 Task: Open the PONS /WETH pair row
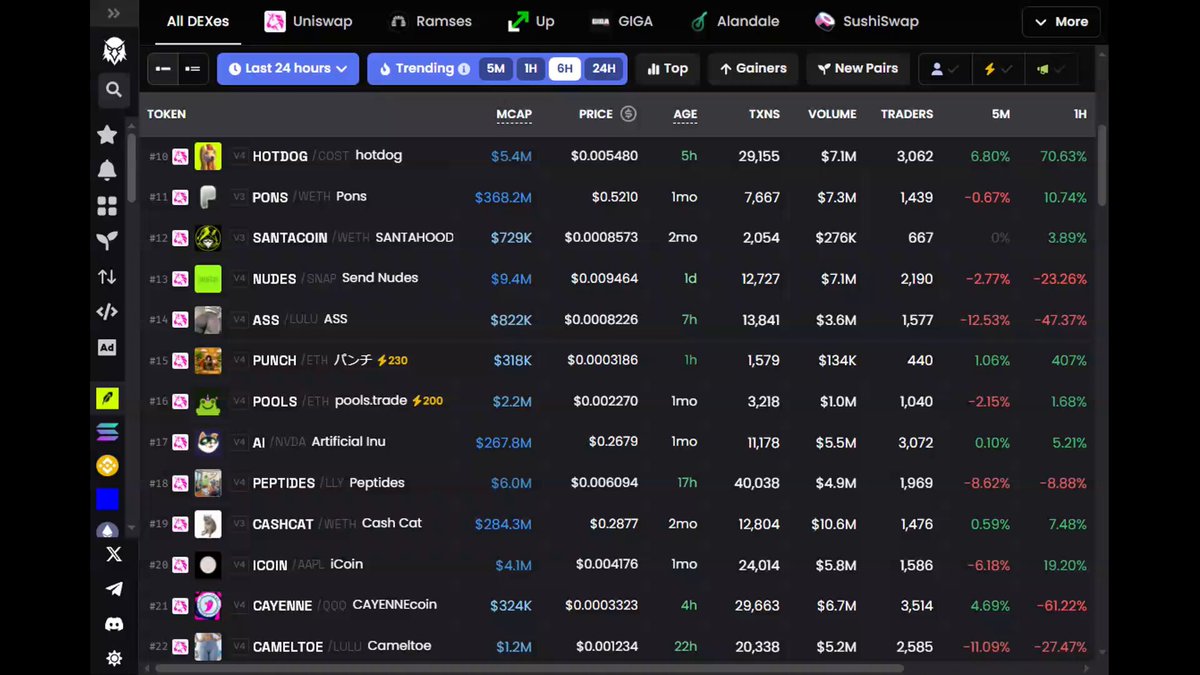[618, 197]
